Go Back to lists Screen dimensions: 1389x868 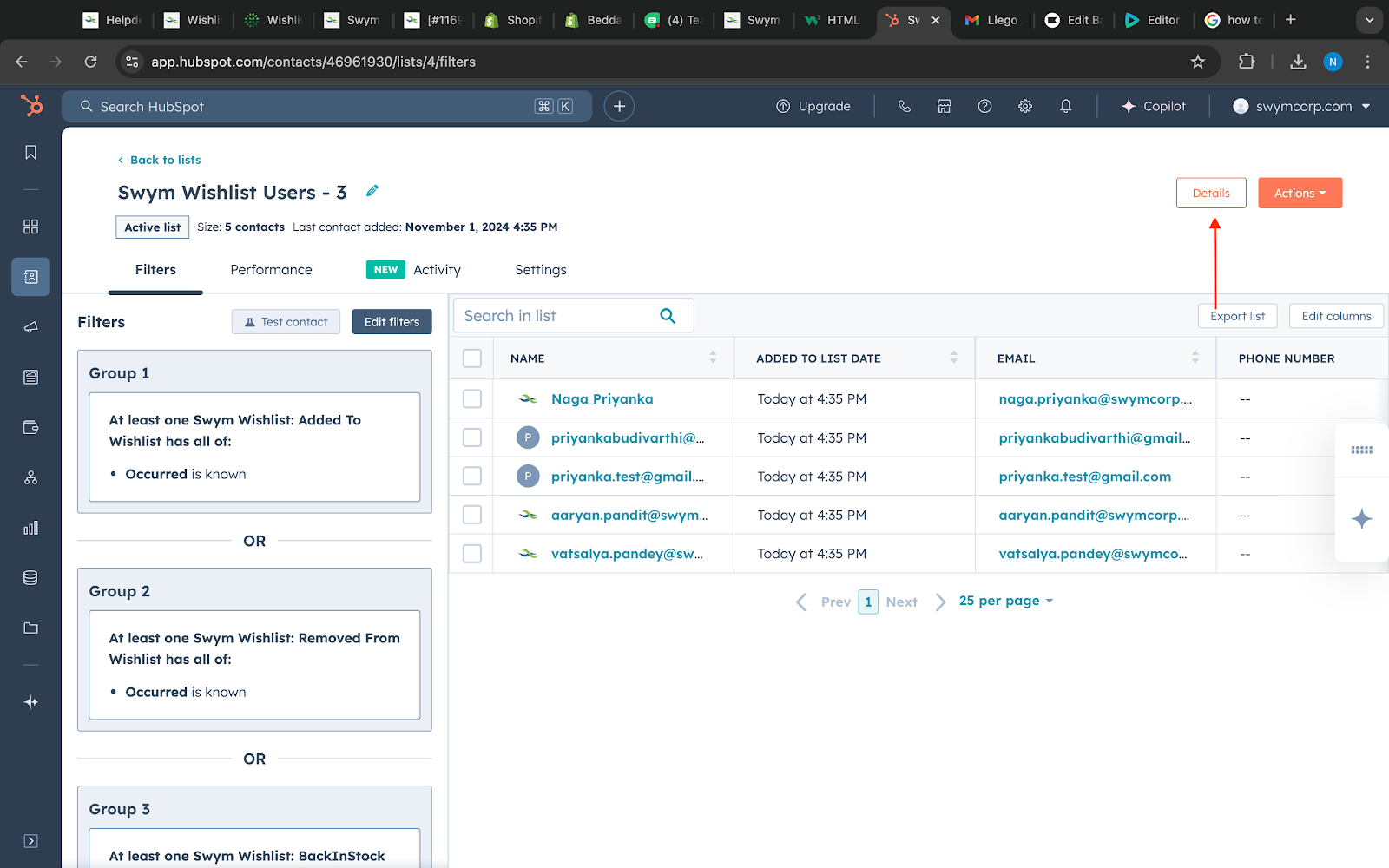click(160, 160)
